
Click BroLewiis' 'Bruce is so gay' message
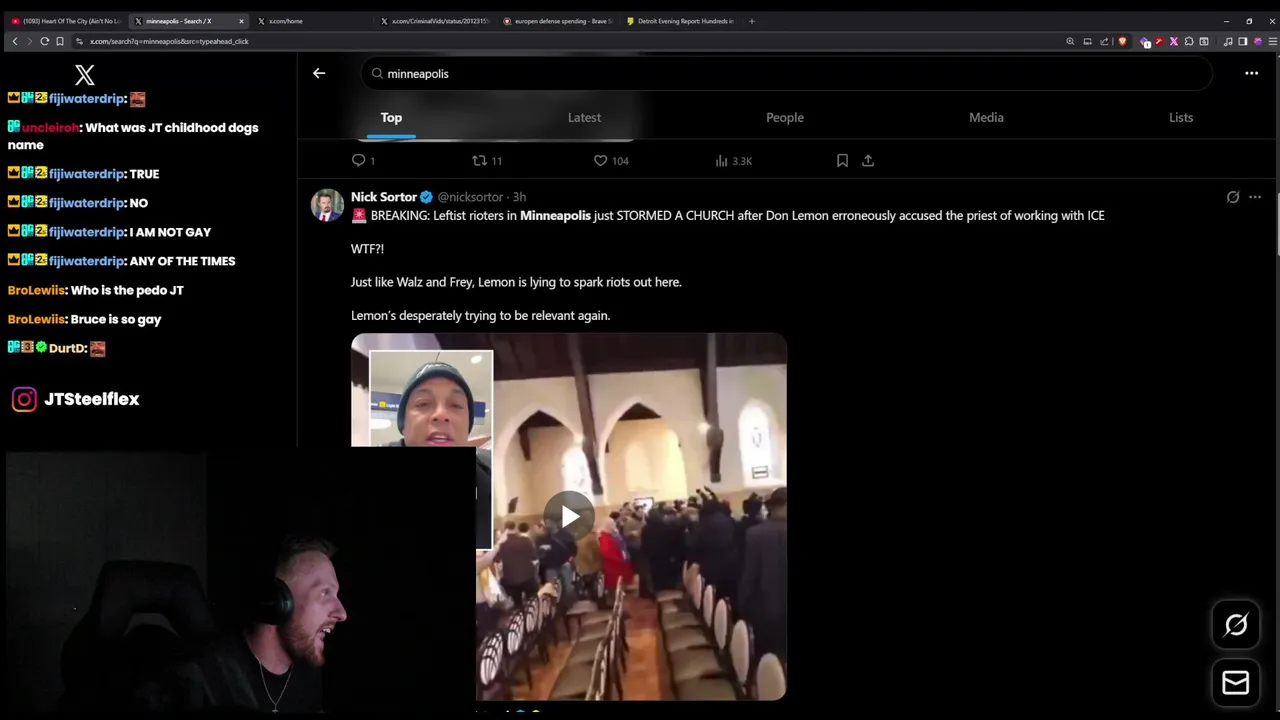tap(84, 319)
